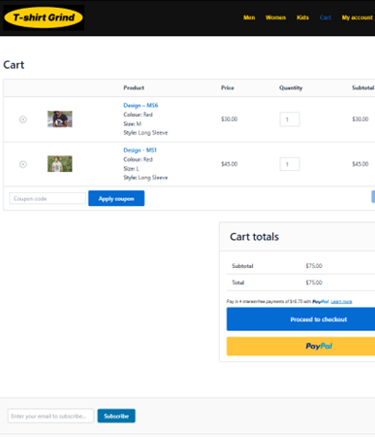Proceed to checkout
375x437 pixels.
click(301, 319)
